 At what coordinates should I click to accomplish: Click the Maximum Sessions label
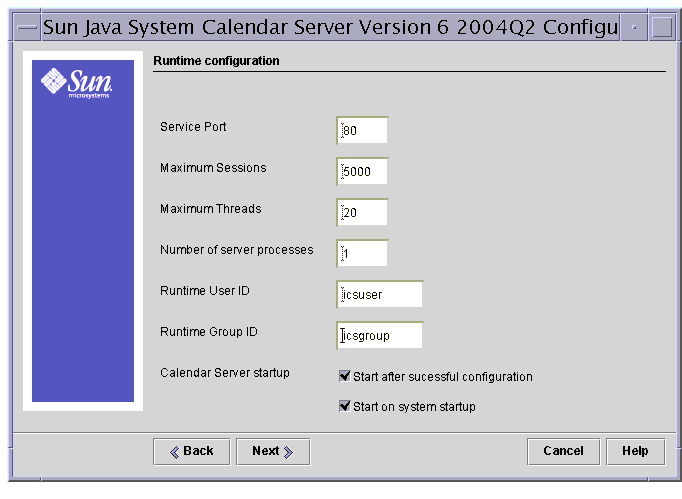pos(213,167)
